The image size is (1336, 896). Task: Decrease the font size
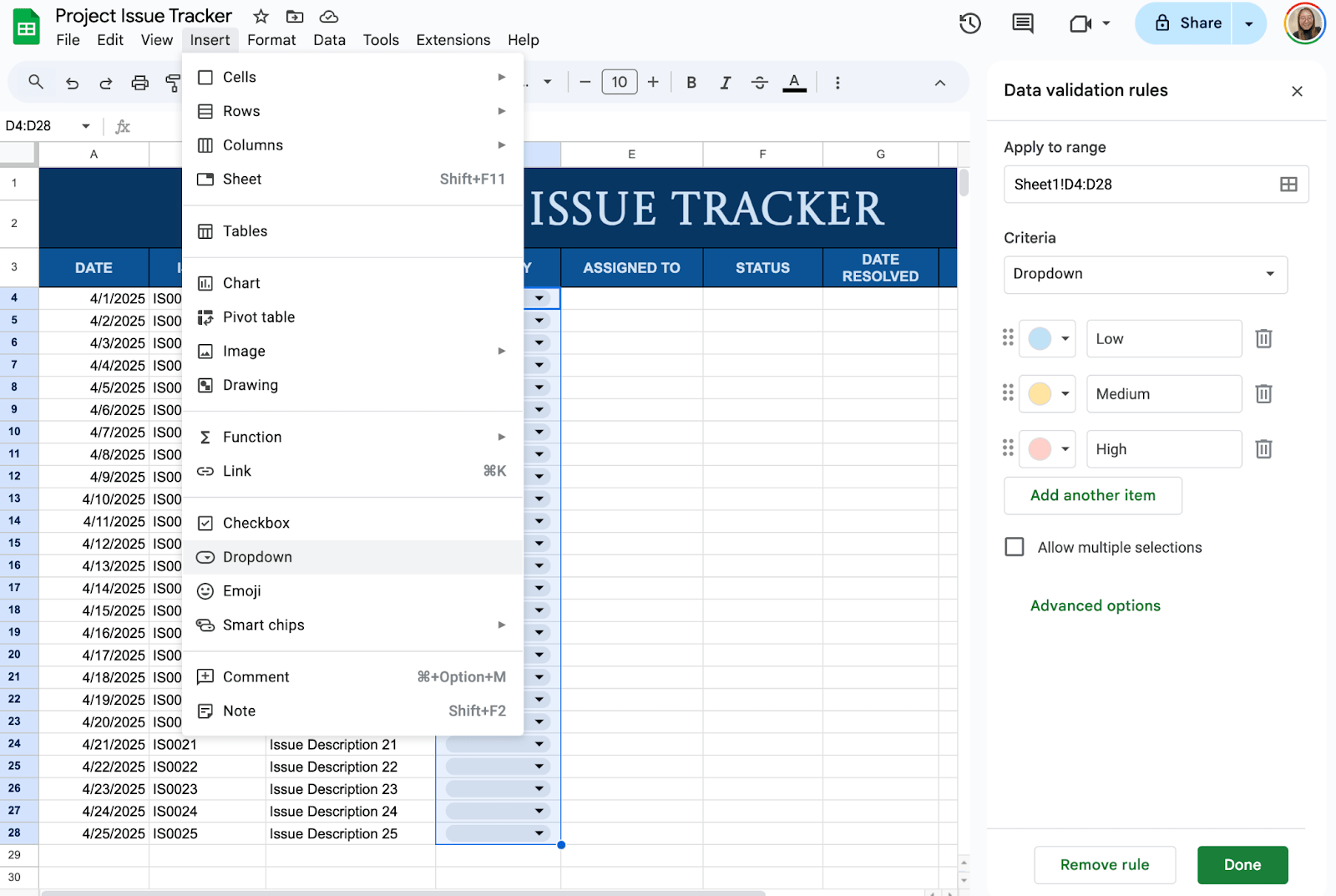pyautogui.click(x=584, y=82)
